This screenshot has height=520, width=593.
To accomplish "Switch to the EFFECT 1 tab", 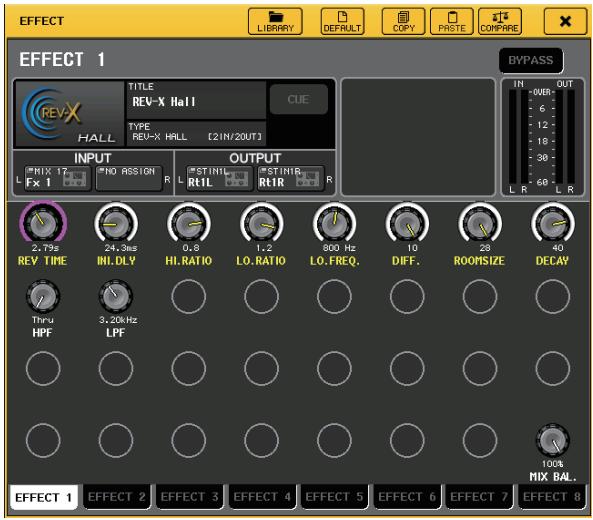I will (x=43, y=497).
